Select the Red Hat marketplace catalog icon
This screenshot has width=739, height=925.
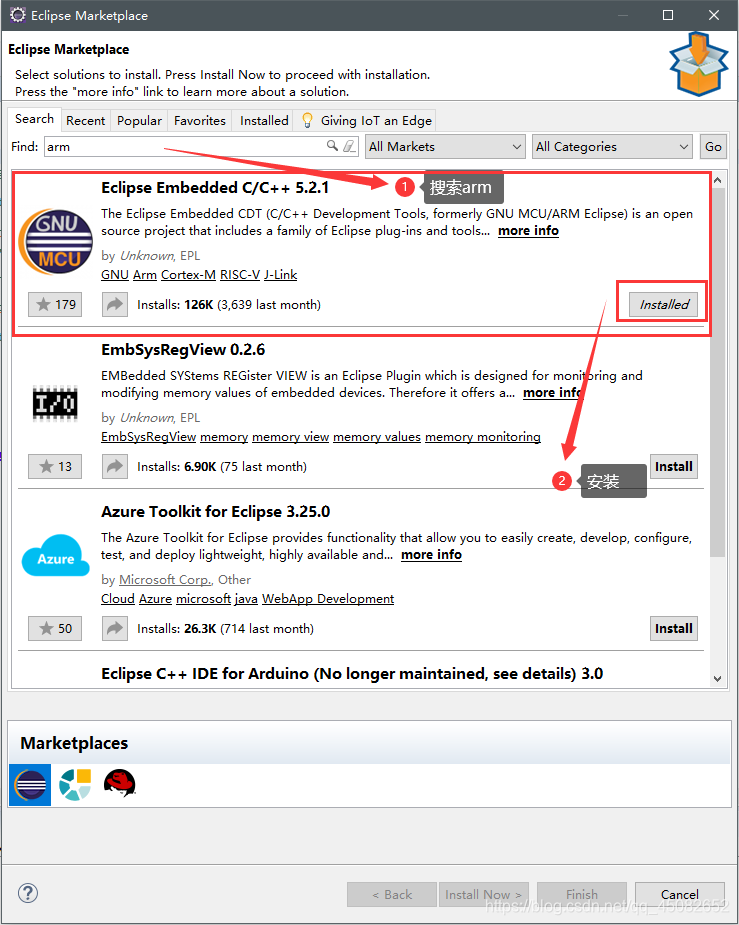click(x=120, y=783)
